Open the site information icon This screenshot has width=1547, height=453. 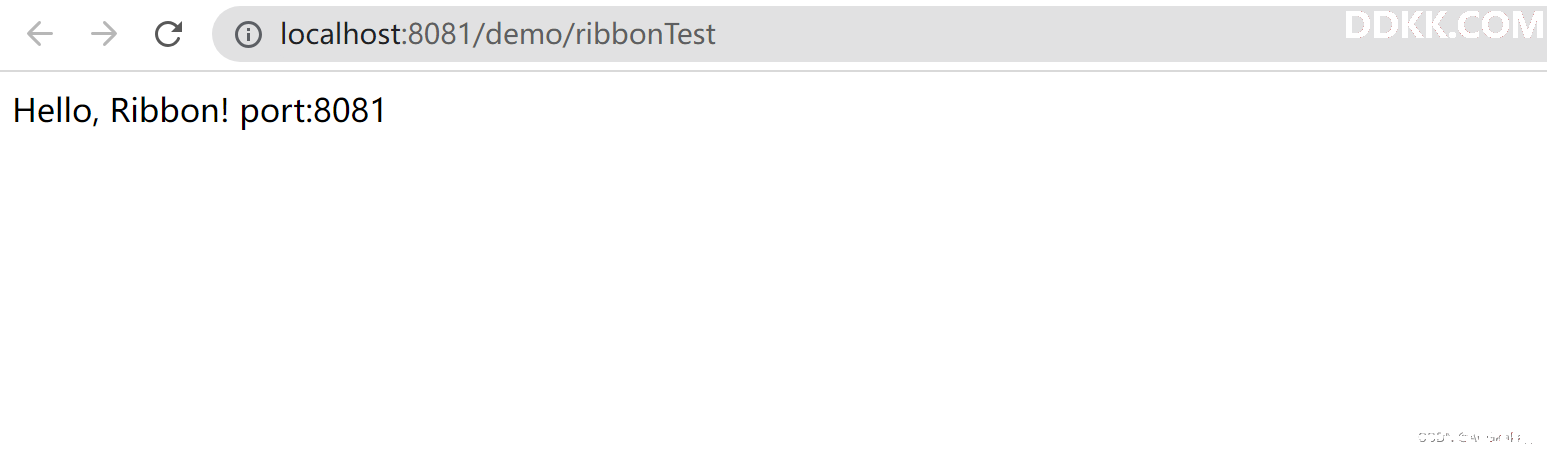pos(248,34)
